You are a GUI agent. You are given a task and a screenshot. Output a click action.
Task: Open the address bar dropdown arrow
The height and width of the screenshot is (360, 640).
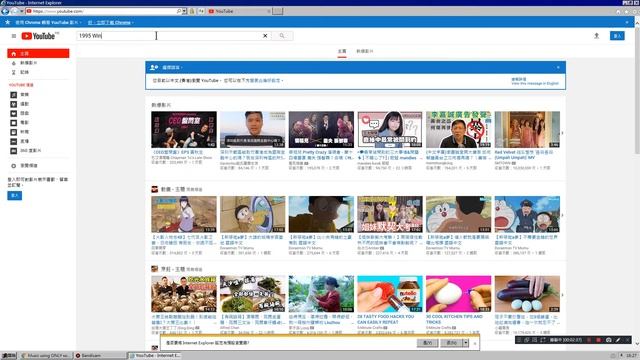pyautogui.click(x=184, y=11)
